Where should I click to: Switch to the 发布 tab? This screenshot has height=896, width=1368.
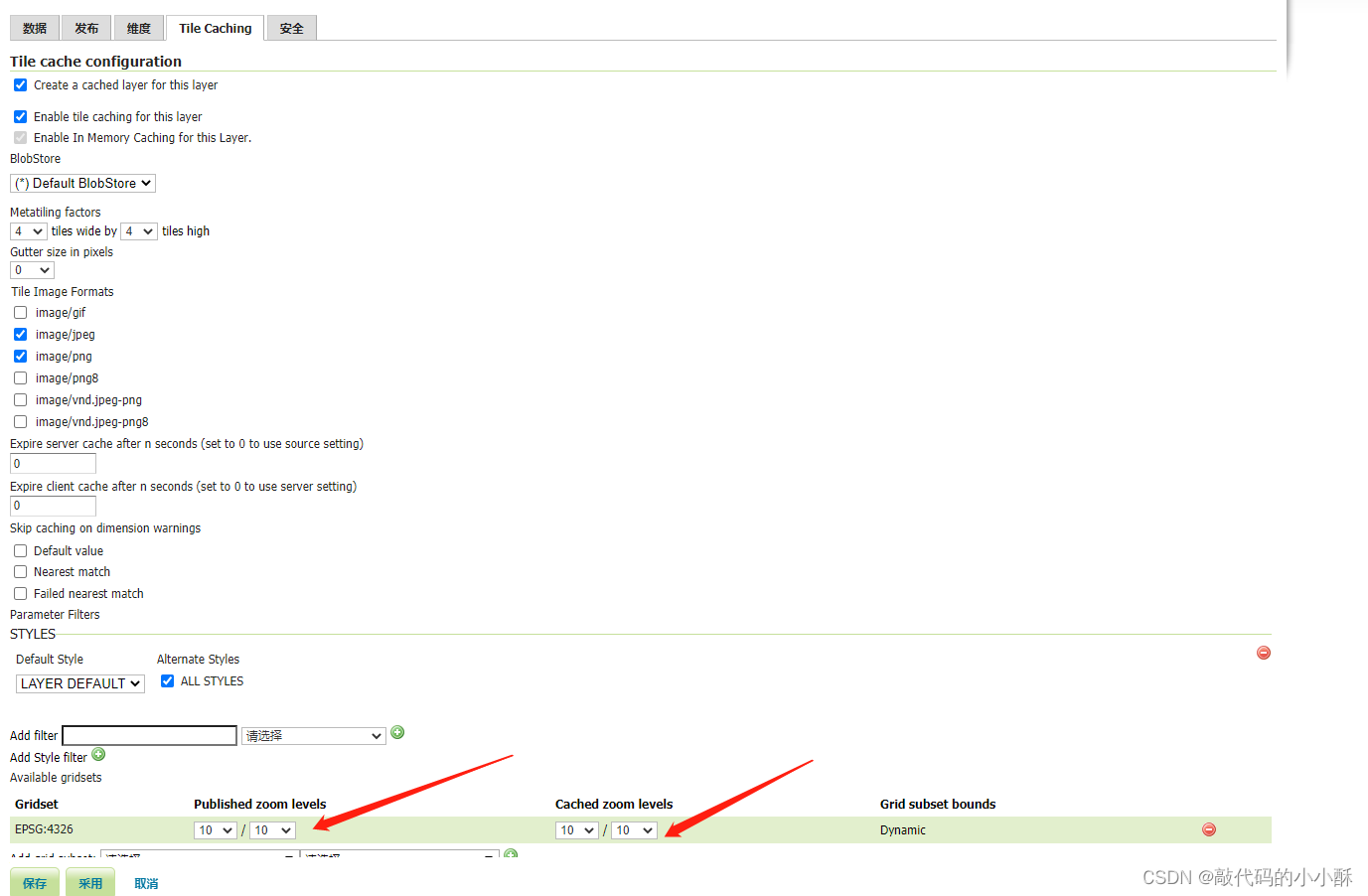[x=86, y=28]
